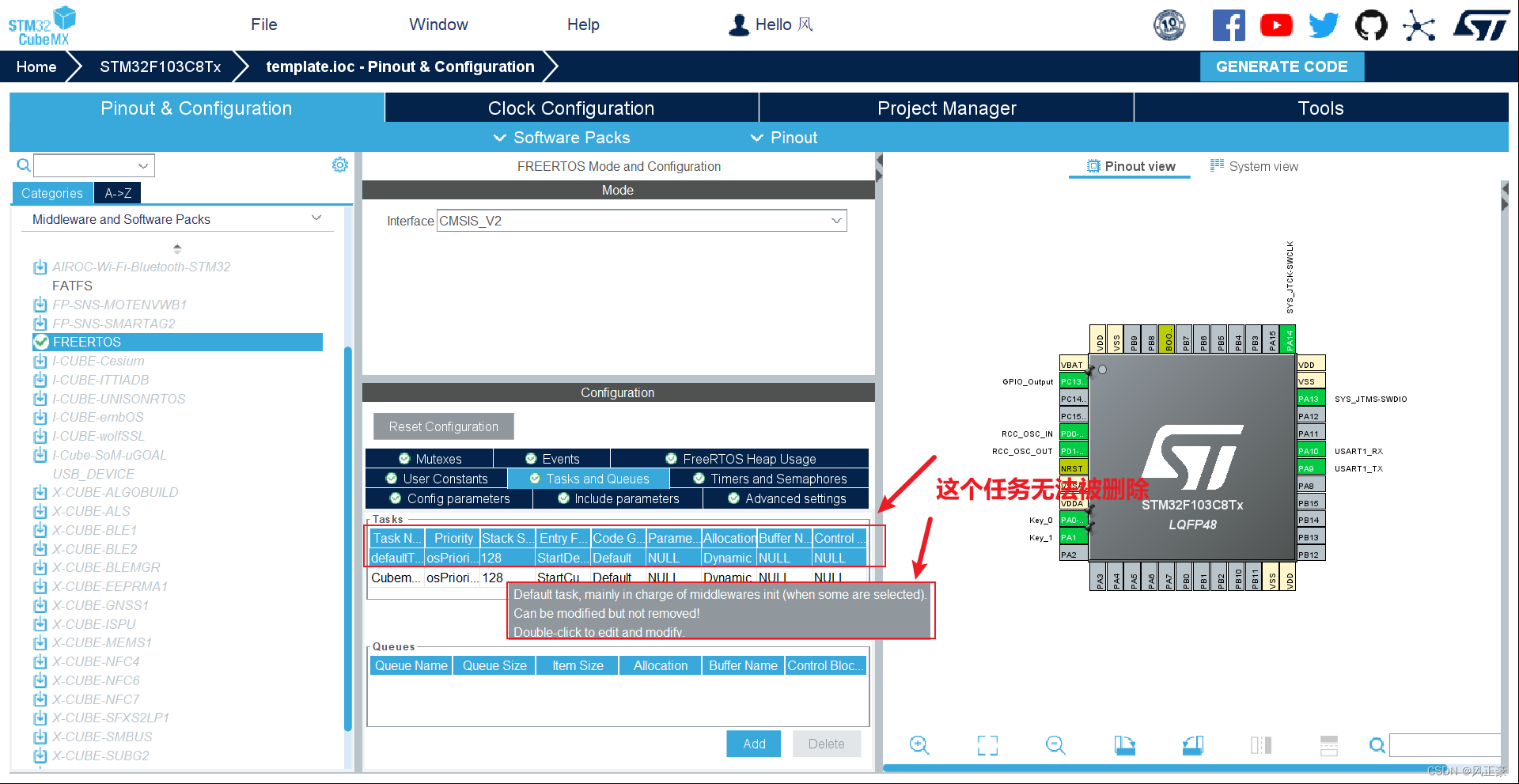Click the Add queue button
Viewport: 1519px width, 784px height.
coord(754,744)
